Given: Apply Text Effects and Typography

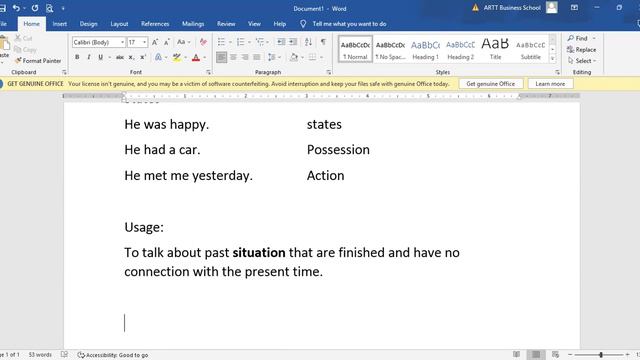Looking at the screenshot, I should point(158,57).
